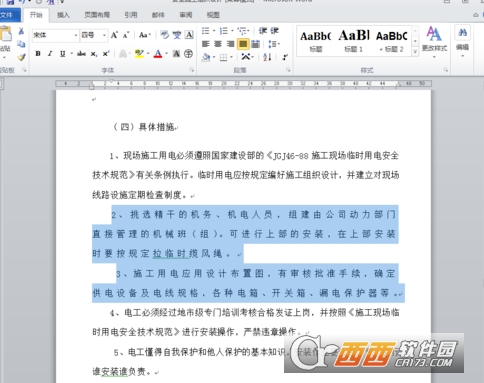Screen dimensions: 484x383
Task: Click Change Styles 更改样式 button
Action: click(434, 41)
